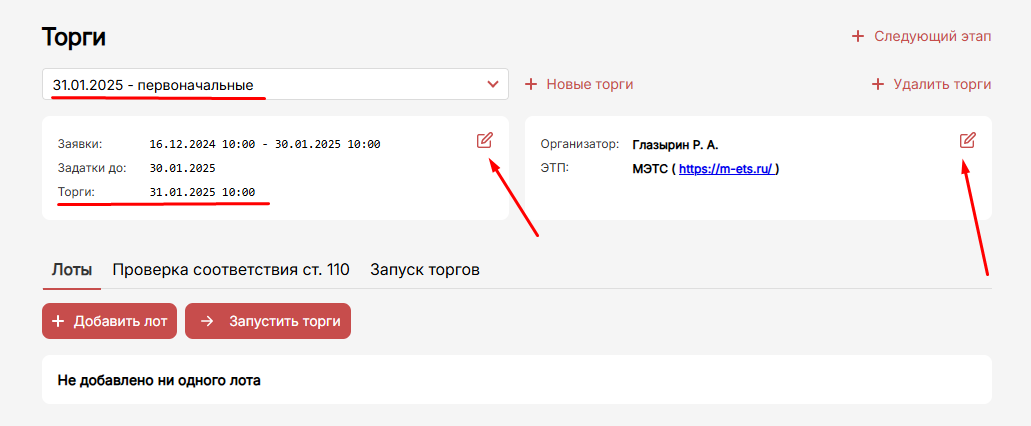Click the plus icon beside Удалить торги
The width and height of the screenshot is (1031, 426).
[x=878, y=85]
